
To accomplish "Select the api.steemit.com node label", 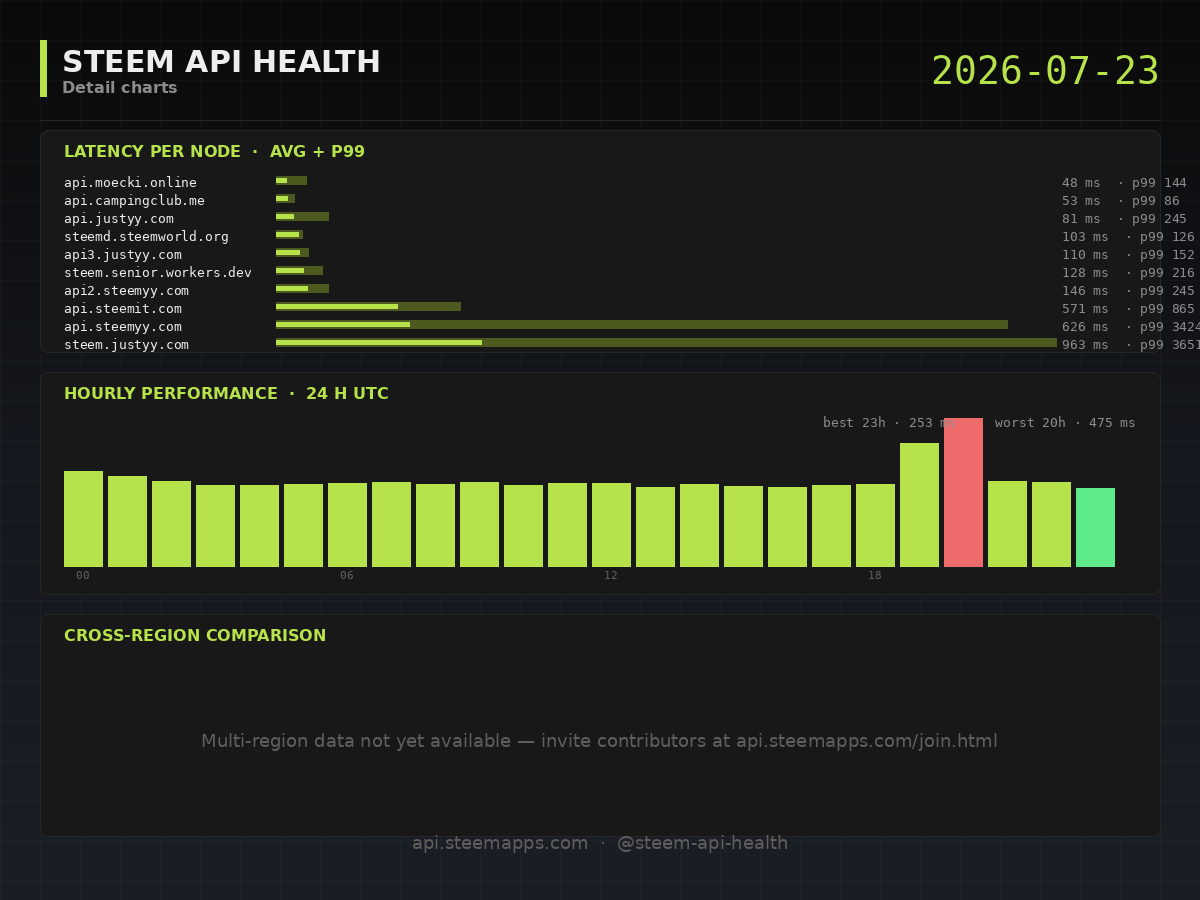I will pyautogui.click(x=123, y=309).
